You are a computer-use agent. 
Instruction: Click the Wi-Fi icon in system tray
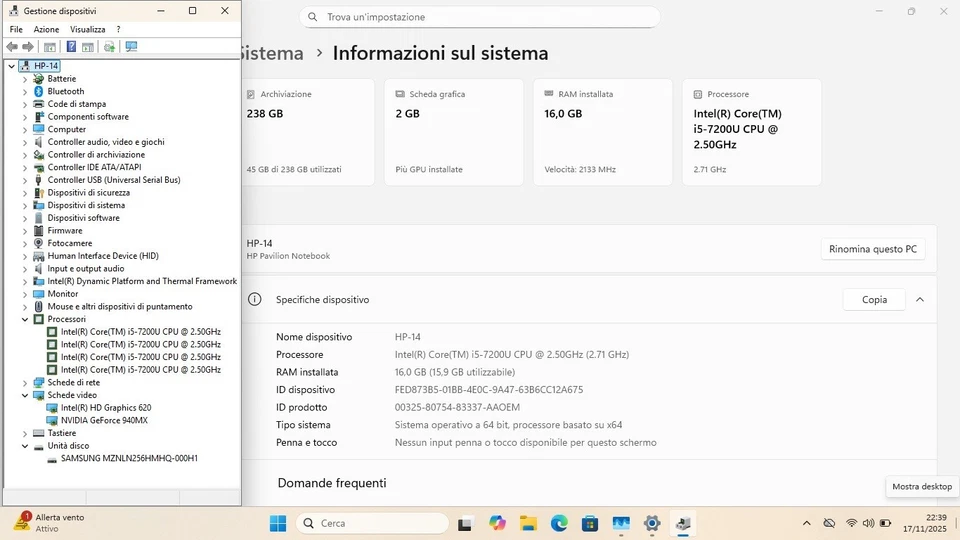(x=851, y=523)
